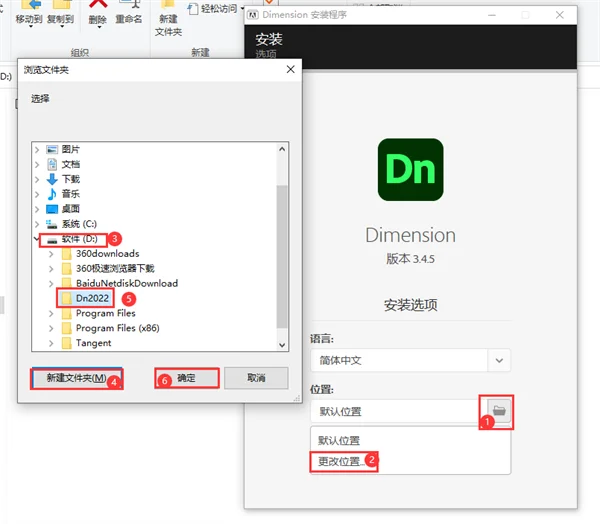600x524 pixels.
Task: Expand the 360极速浏览器下载 folder node
Action: tap(51, 269)
